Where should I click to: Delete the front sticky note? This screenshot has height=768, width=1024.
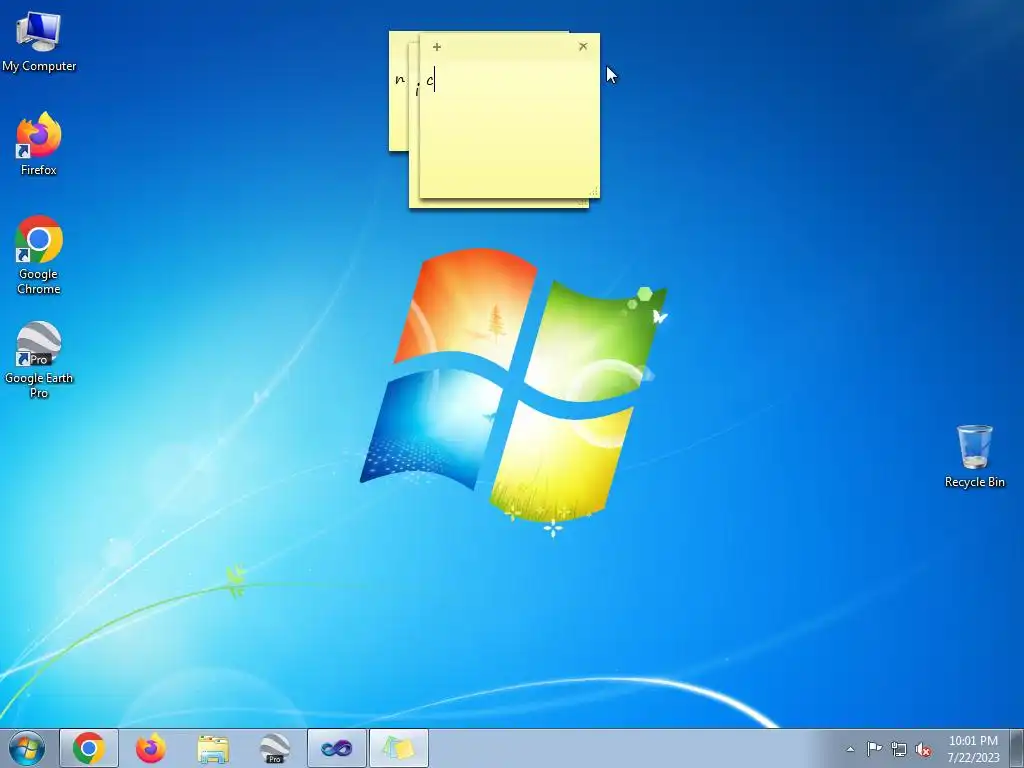pos(583,46)
